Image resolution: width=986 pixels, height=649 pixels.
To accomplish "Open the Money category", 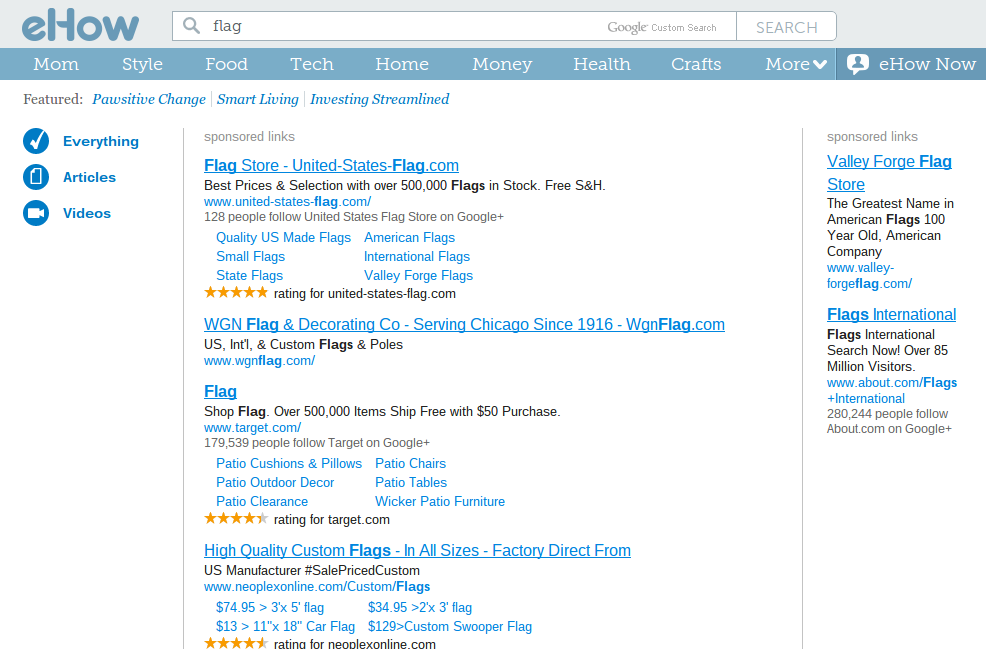I will 501,63.
